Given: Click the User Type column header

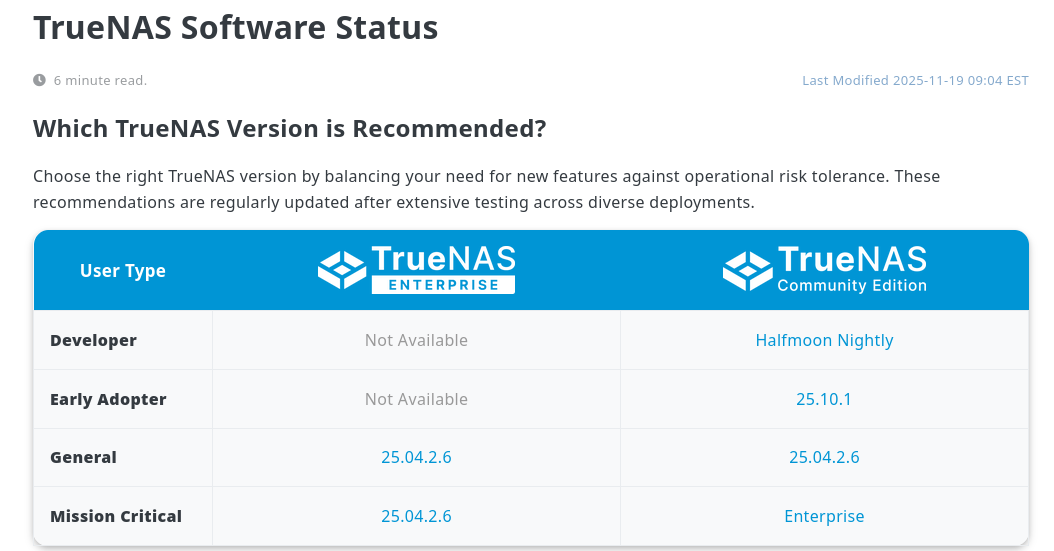Looking at the screenshot, I should [x=122, y=270].
